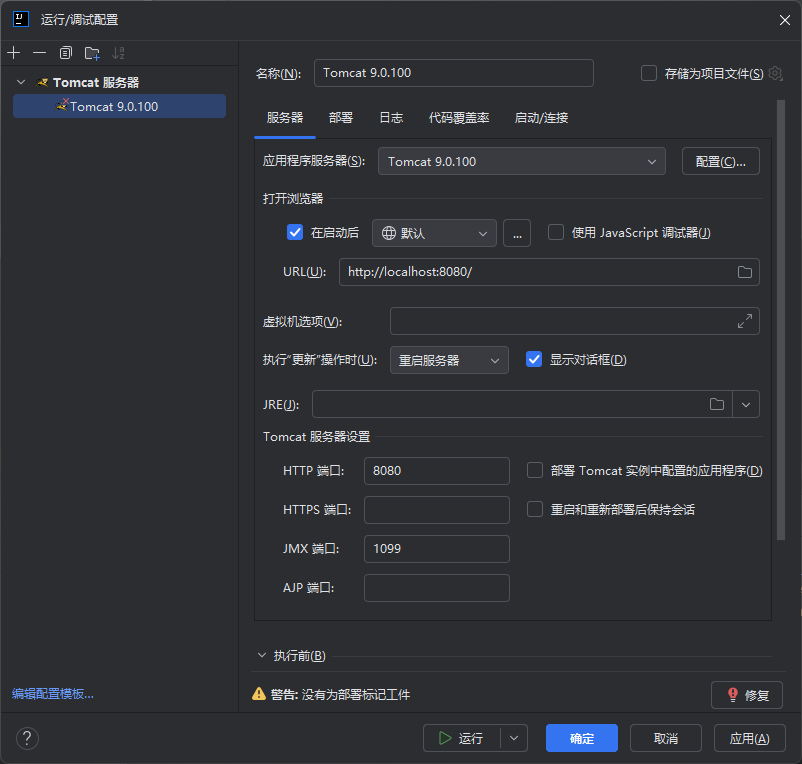The image size is (802, 764).
Task: Uncheck 显示对话框 checkbox
Action: 534,359
